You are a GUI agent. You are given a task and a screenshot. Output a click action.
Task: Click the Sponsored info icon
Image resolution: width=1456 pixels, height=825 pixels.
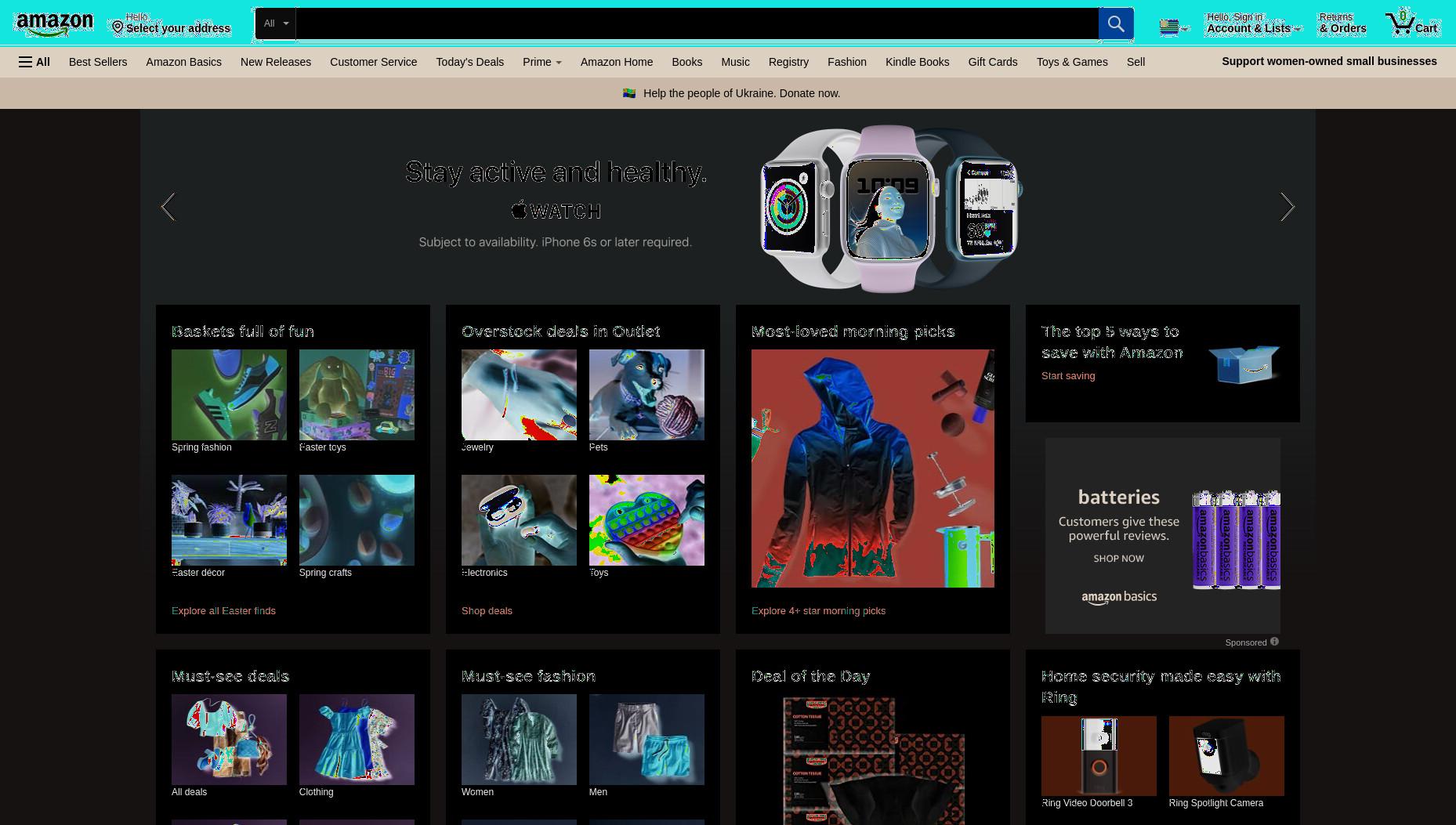(1274, 642)
